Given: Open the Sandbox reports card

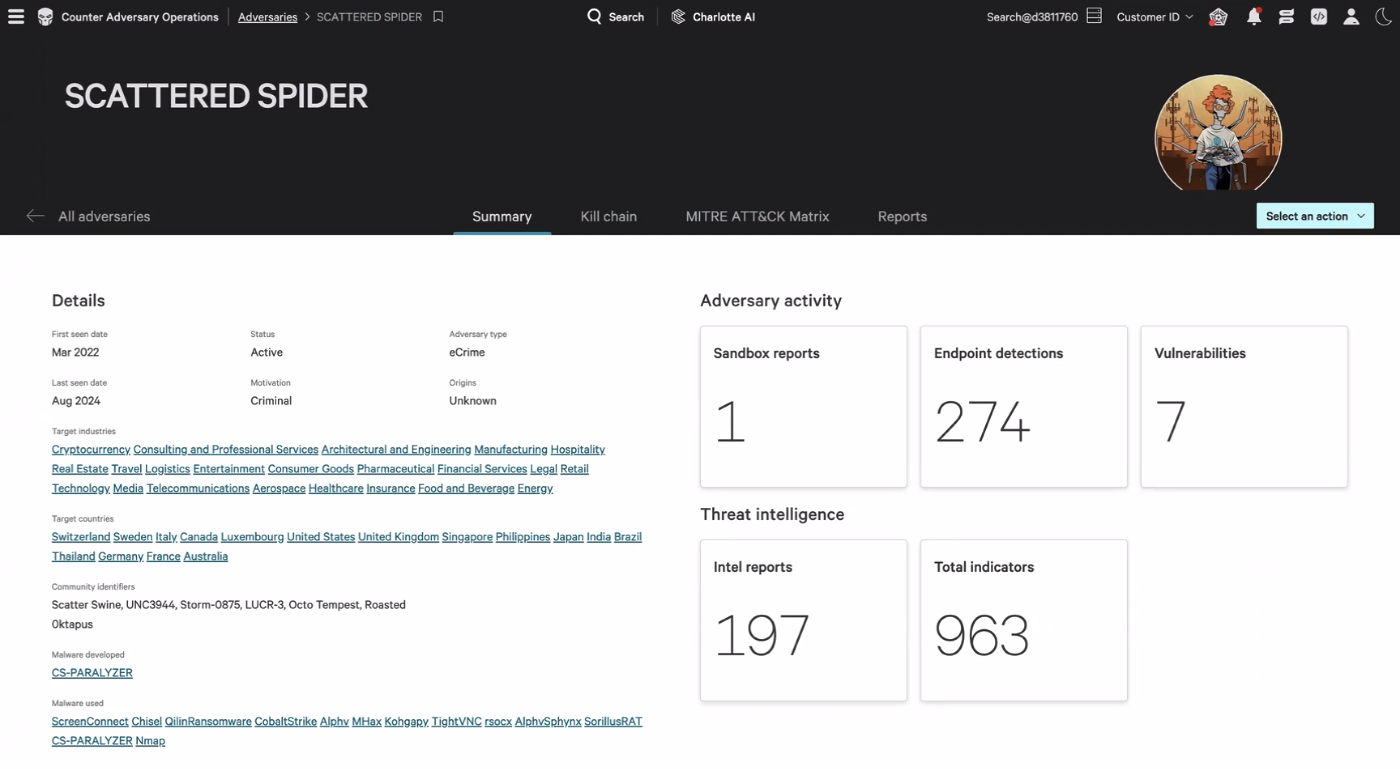Looking at the screenshot, I should (804, 407).
